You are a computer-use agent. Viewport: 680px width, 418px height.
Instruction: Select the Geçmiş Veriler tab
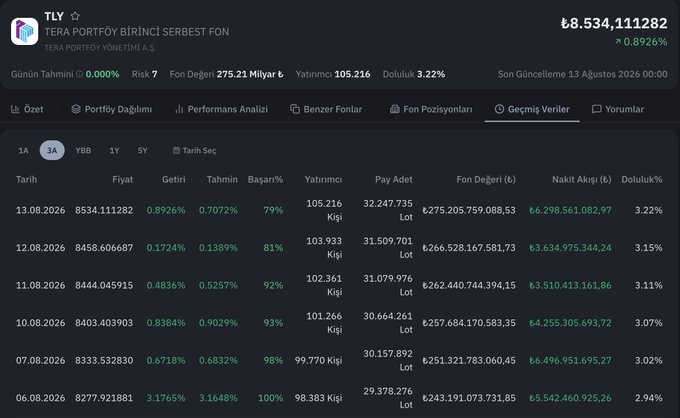(532, 109)
